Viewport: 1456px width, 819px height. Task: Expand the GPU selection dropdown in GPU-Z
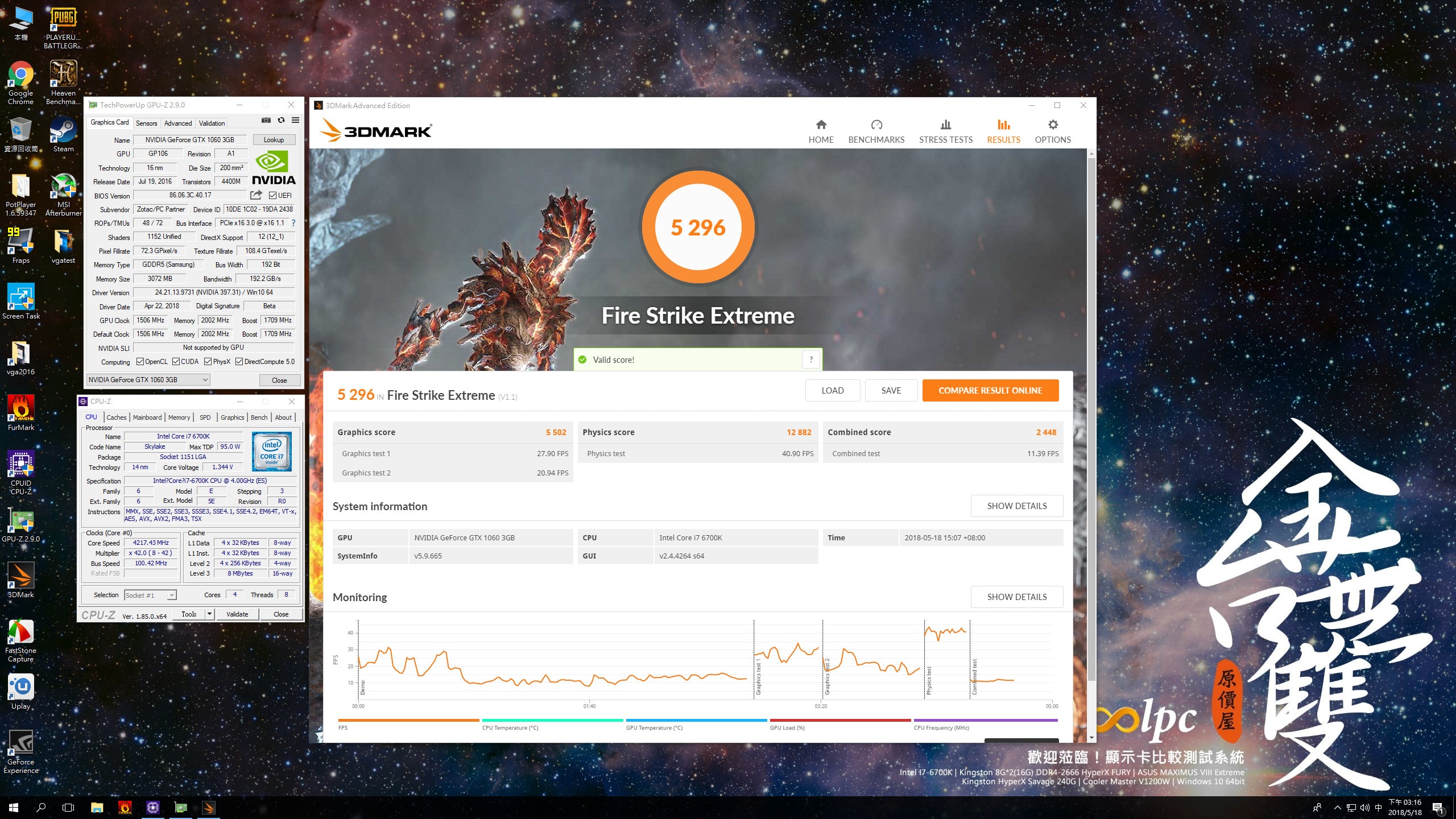tap(205, 380)
